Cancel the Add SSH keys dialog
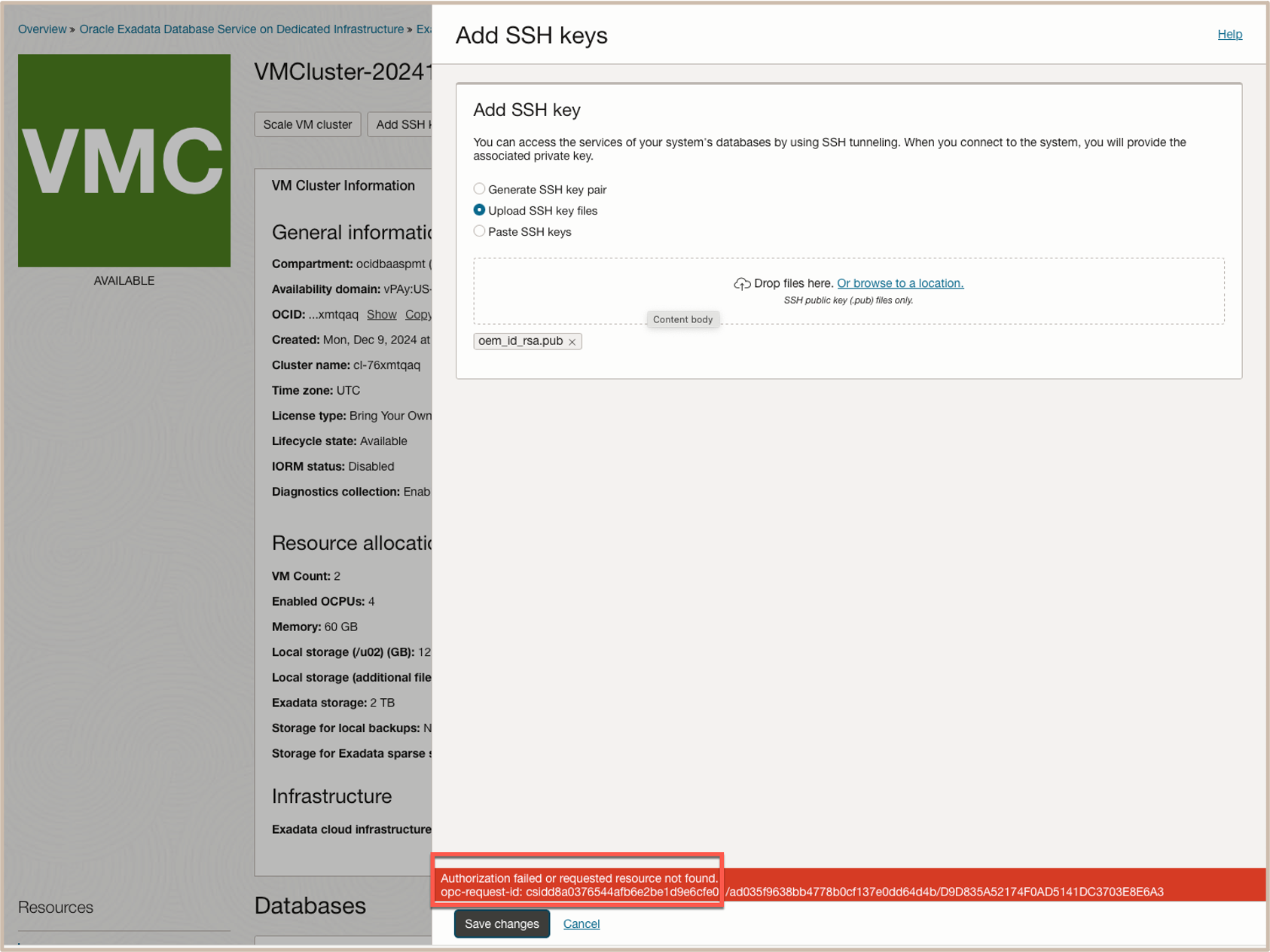The height and width of the screenshot is (952, 1270). tap(582, 924)
